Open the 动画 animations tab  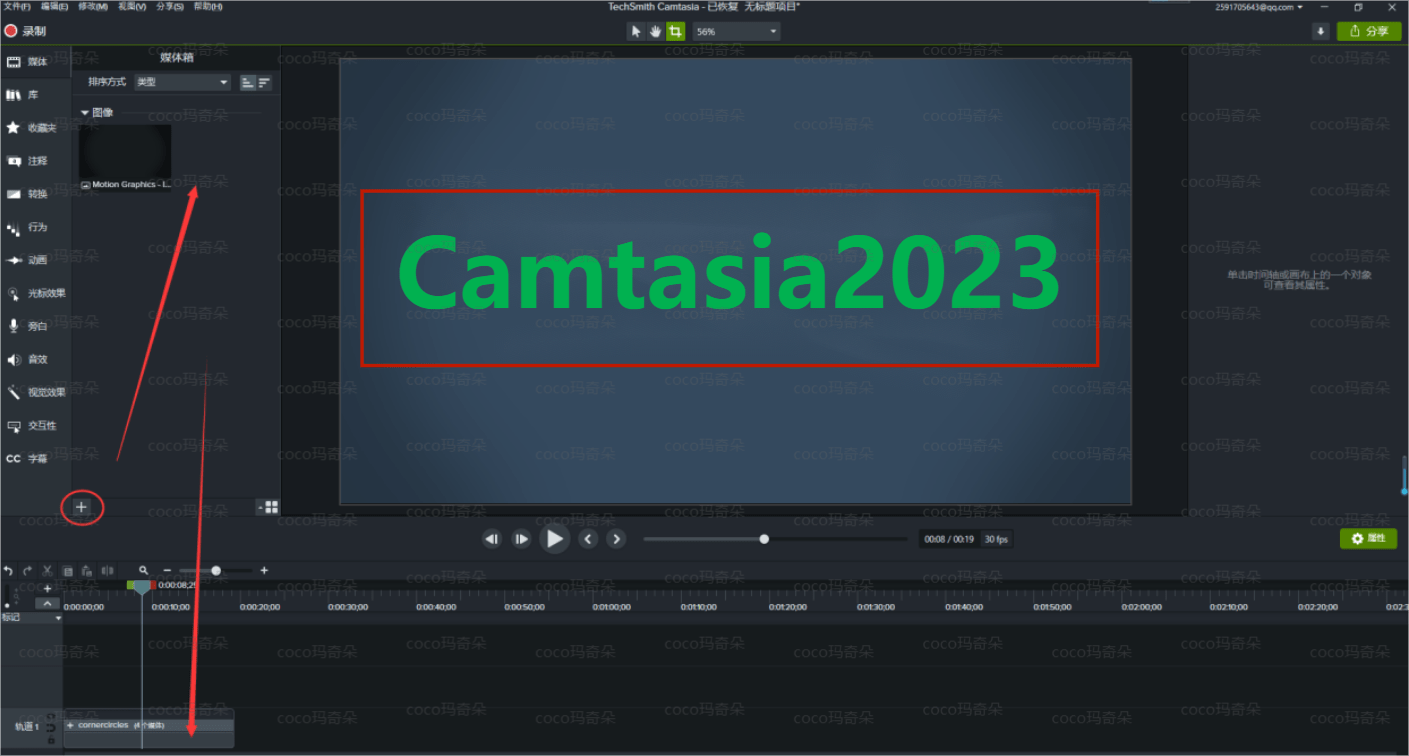[36, 260]
